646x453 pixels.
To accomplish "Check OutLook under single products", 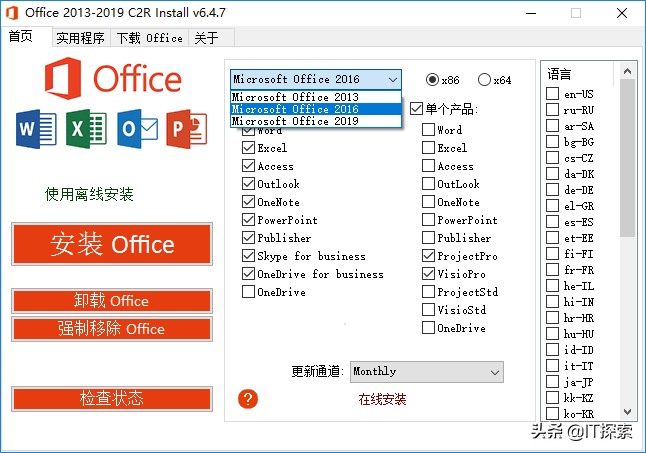I will tap(428, 184).
